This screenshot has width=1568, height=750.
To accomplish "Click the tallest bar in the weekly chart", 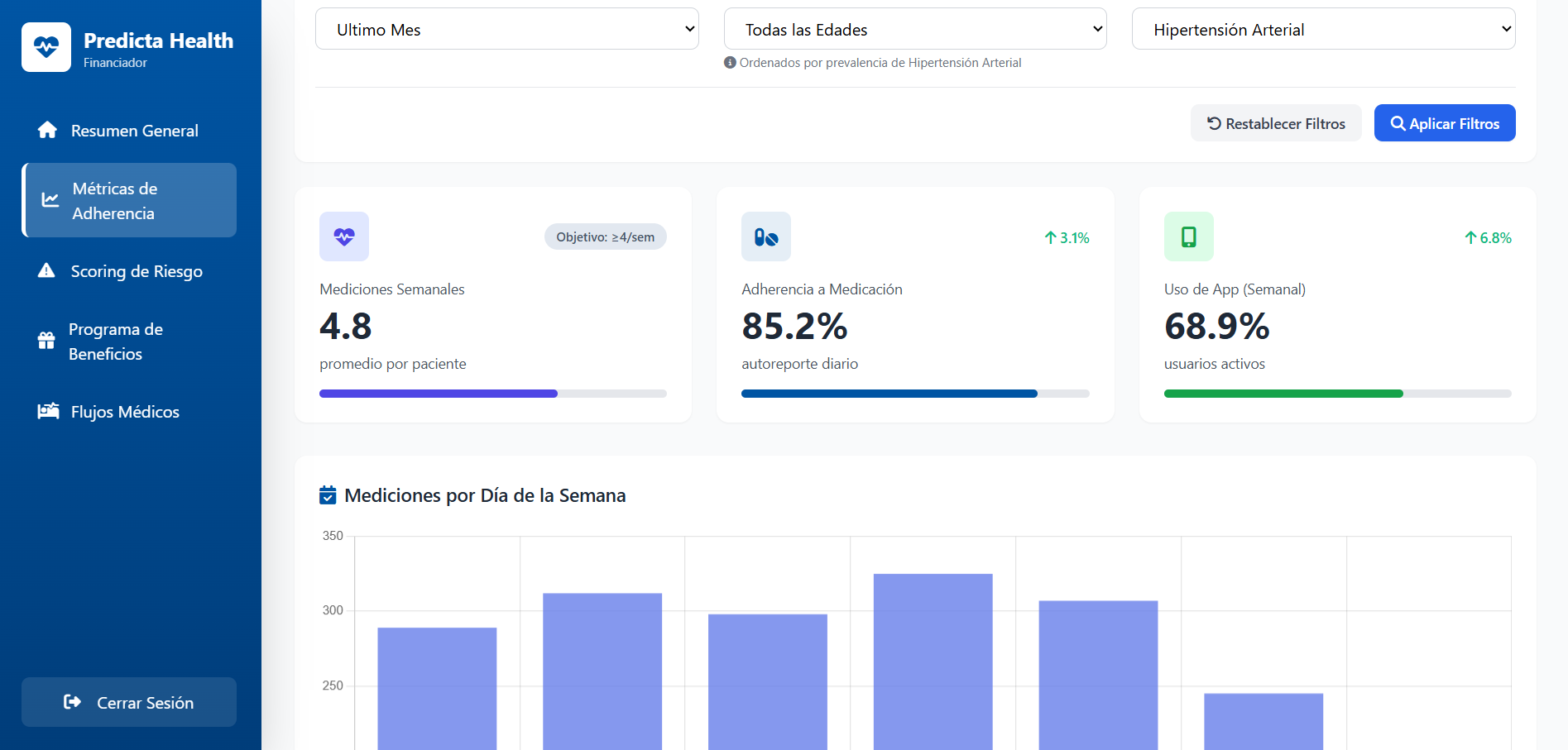I will 933,662.
